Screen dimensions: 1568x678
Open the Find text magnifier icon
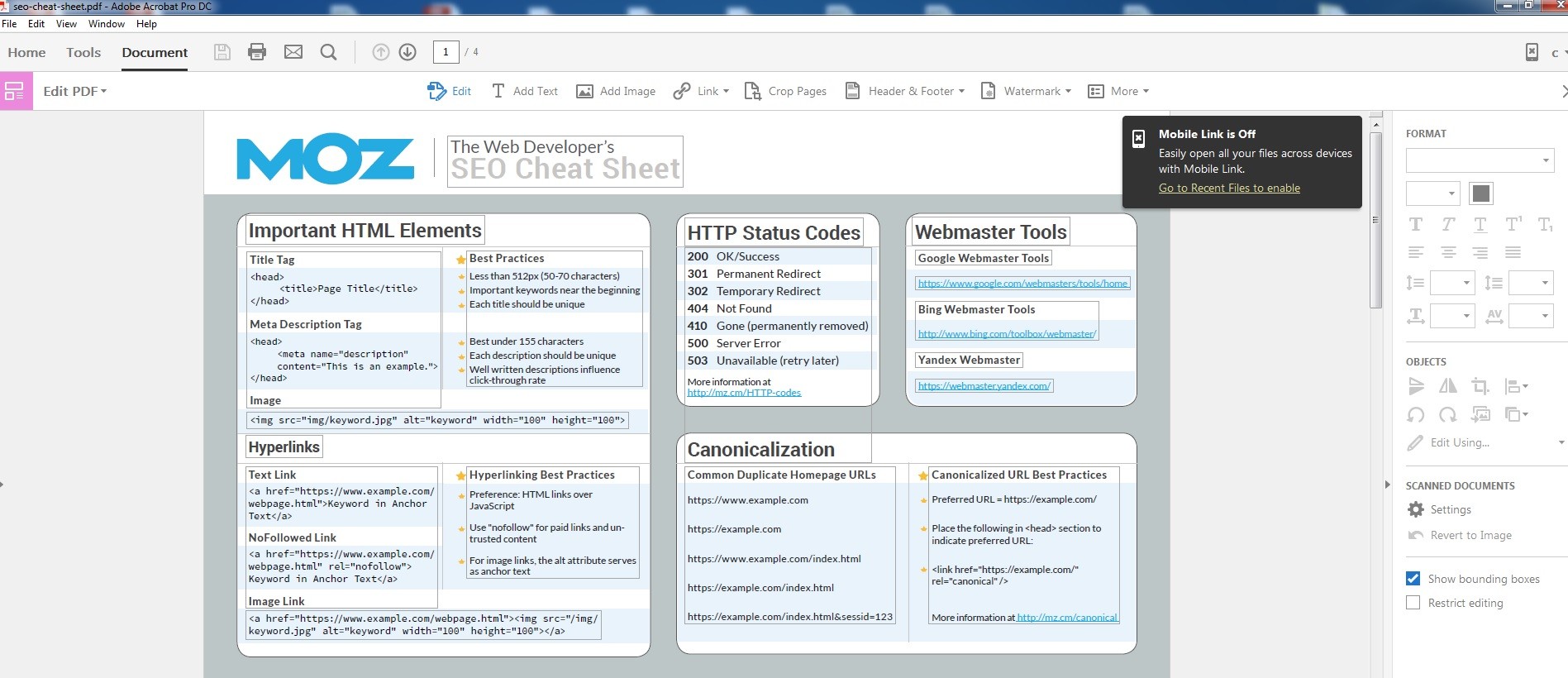(x=328, y=52)
